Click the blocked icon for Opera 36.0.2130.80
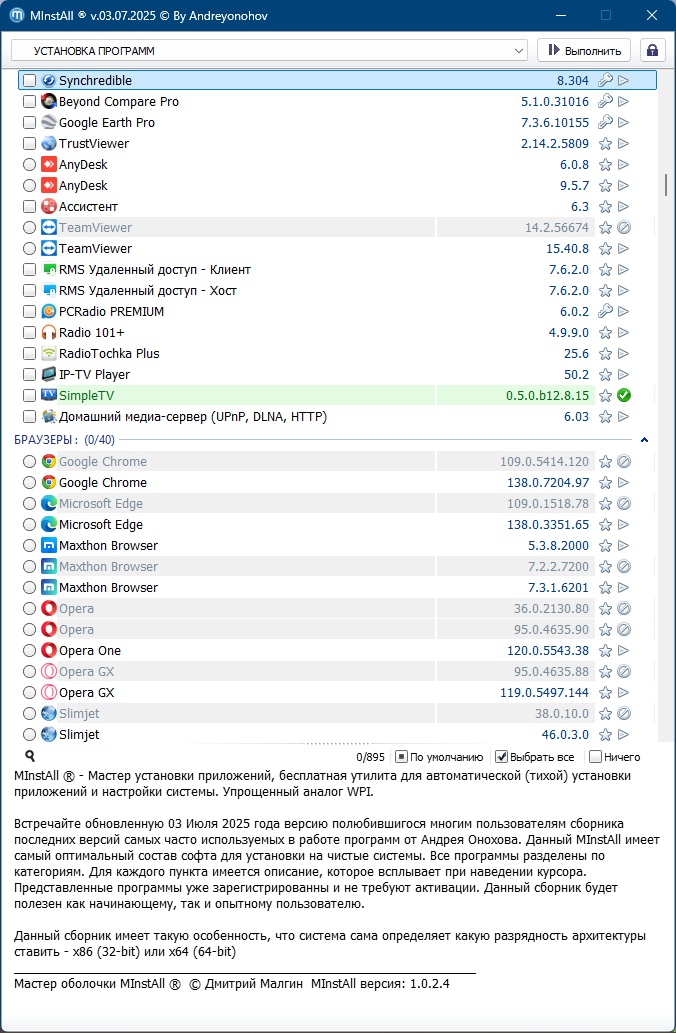Viewport: 676px width, 1033px height. tap(624, 609)
